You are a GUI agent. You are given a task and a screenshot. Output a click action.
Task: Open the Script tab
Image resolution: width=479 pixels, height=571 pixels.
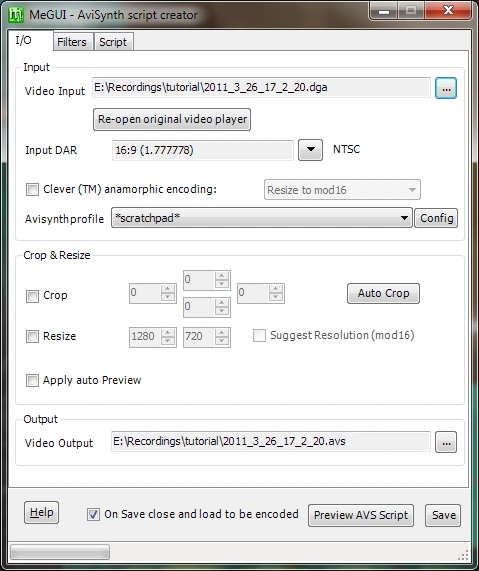pyautogui.click(x=113, y=42)
